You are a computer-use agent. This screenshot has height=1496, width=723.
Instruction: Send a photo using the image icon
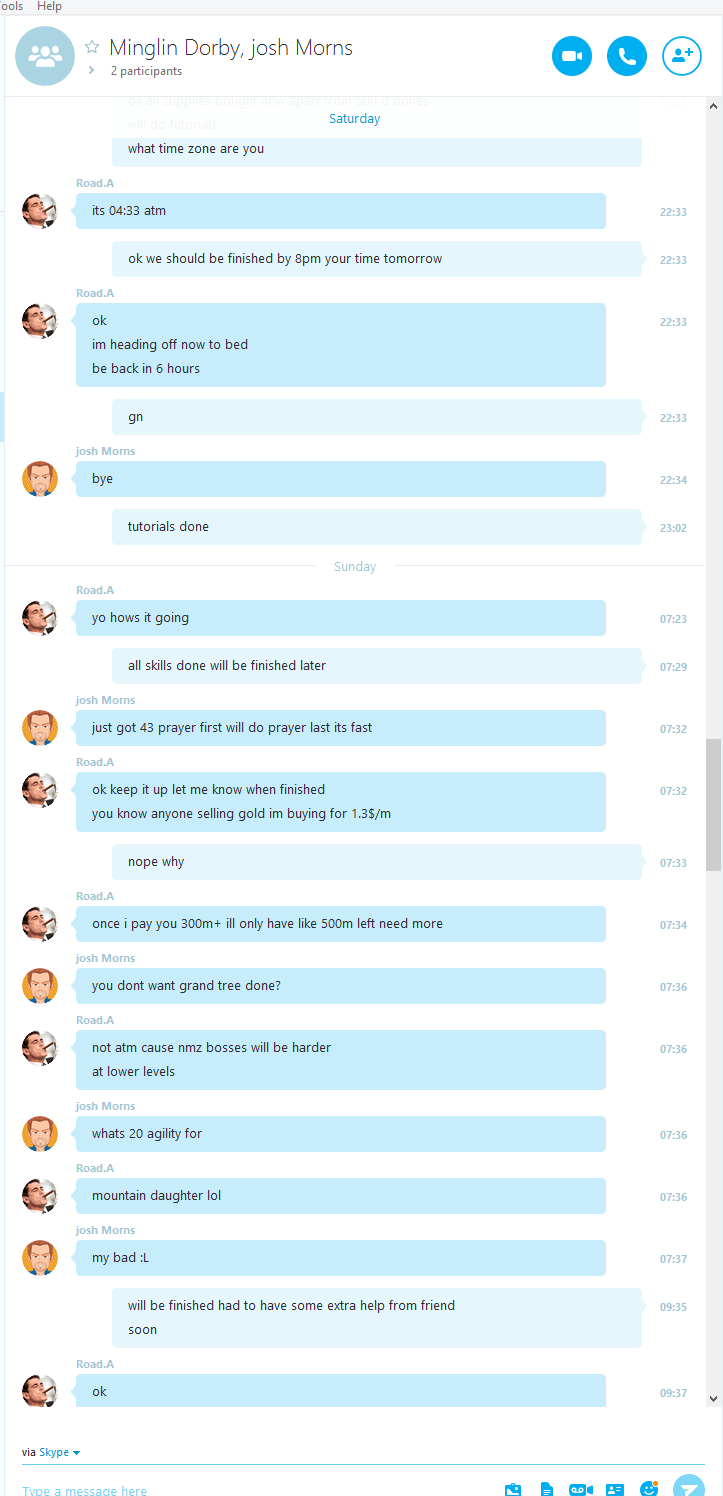(513, 1490)
